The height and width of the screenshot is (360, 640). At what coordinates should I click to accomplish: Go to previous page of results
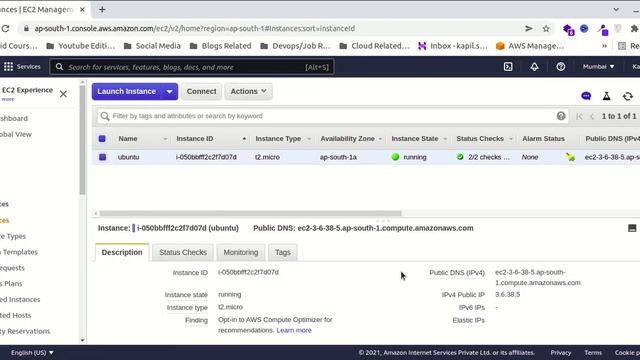pos(592,116)
